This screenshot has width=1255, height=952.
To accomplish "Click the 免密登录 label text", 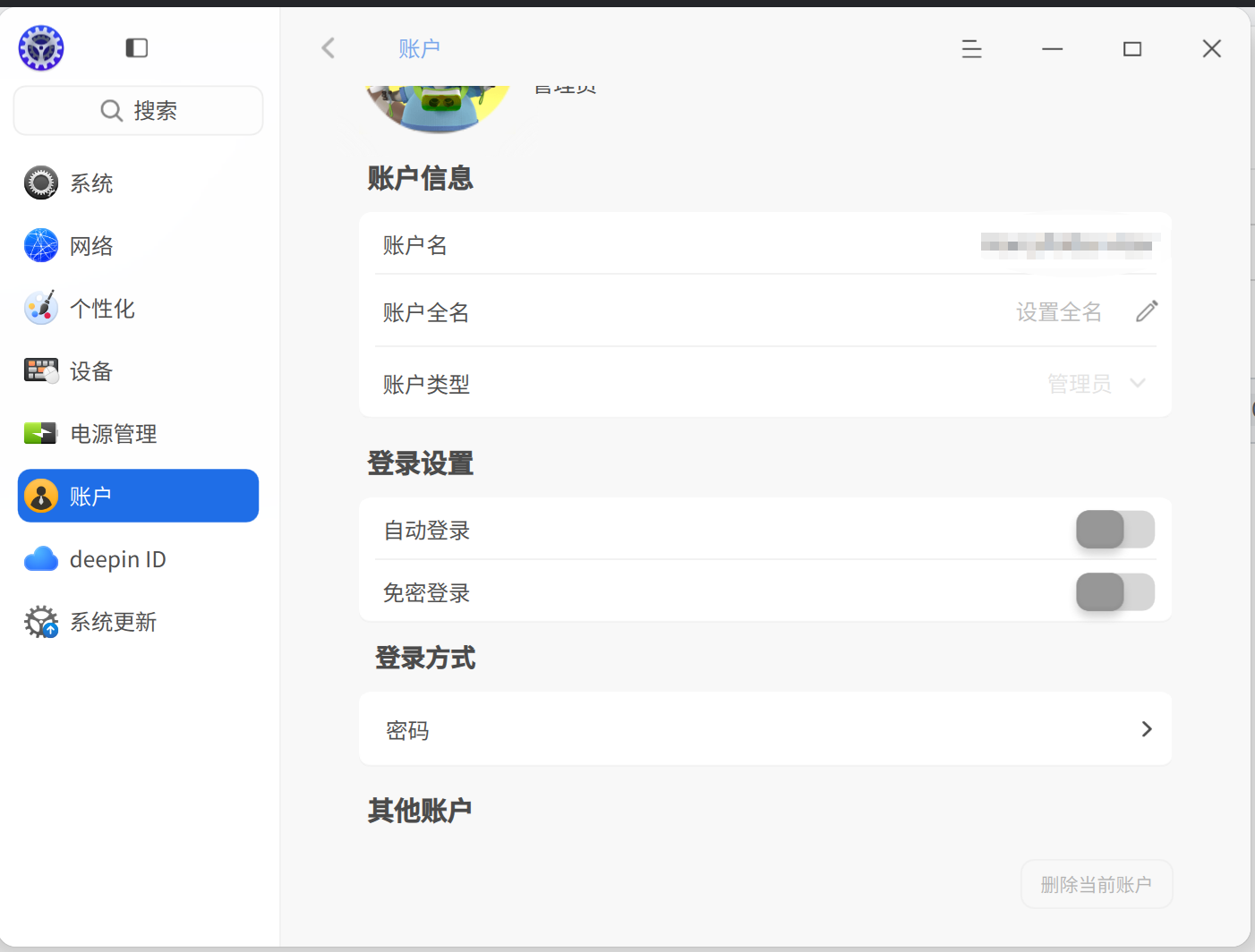I will (x=426, y=593).
